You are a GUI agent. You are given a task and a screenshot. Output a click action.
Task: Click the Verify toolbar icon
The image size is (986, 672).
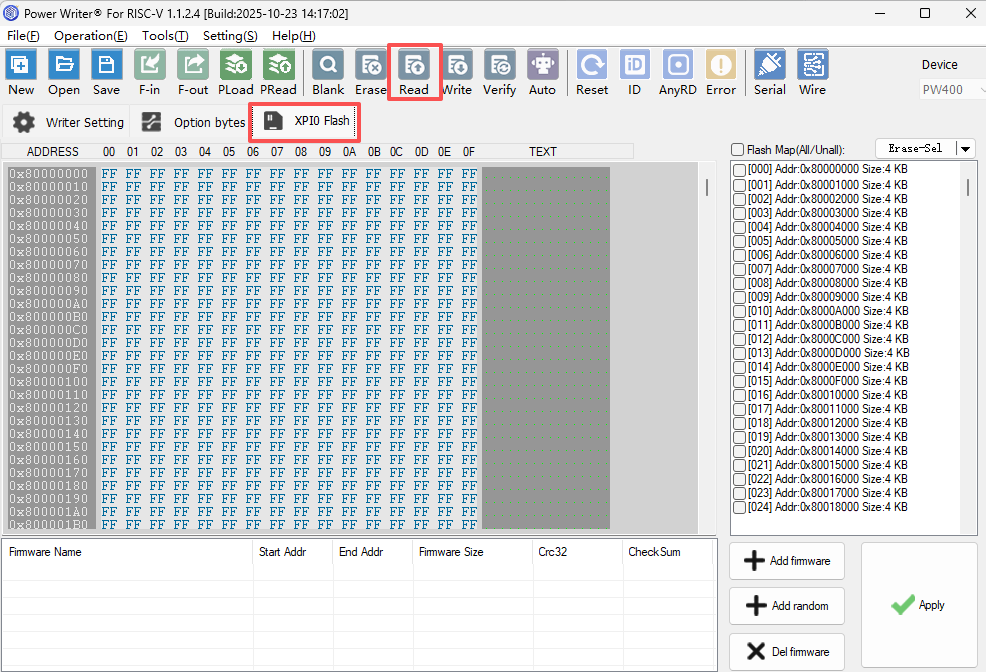500,66
